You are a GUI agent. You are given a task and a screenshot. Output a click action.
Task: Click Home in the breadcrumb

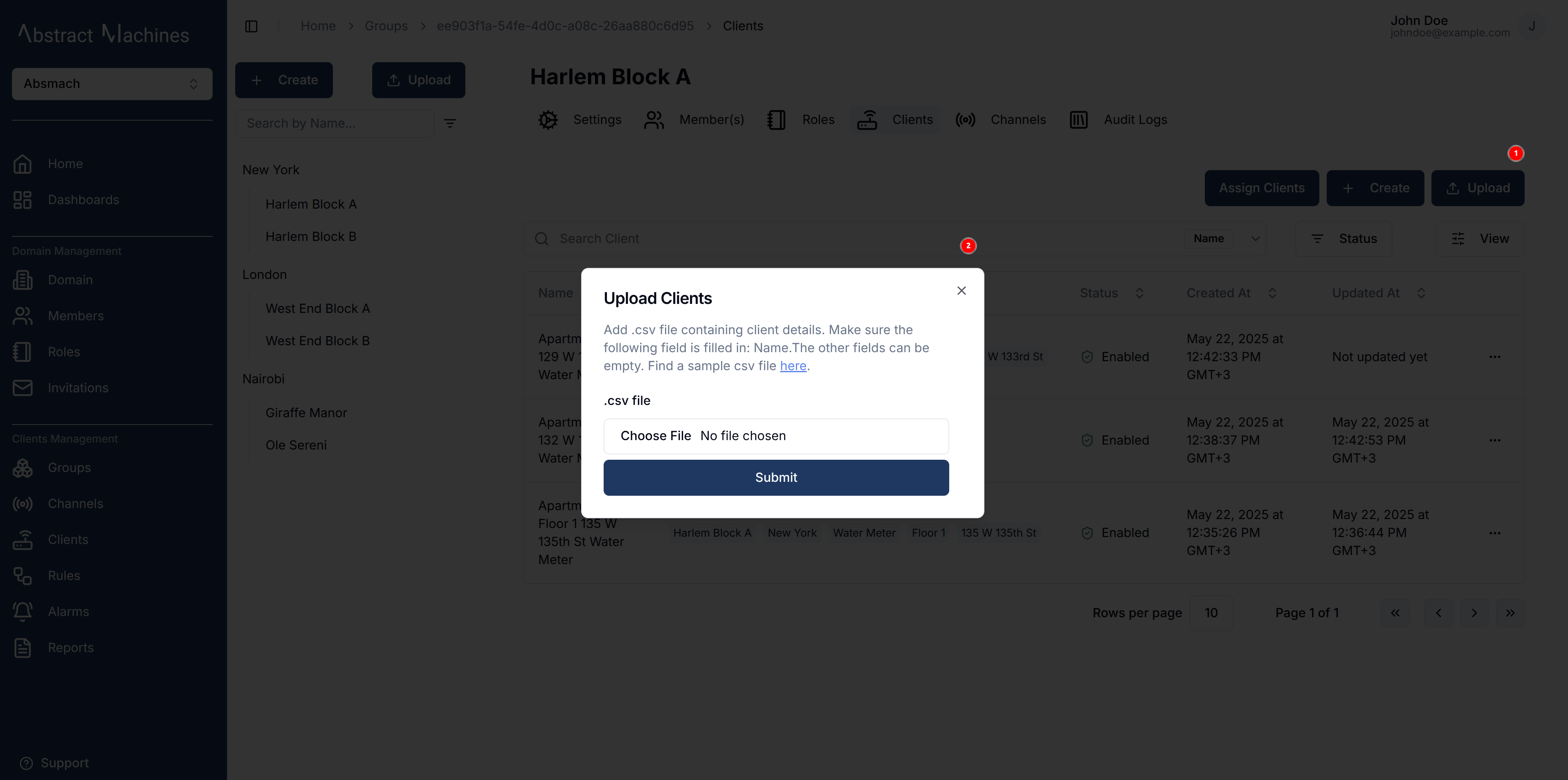[x=318, y=26]
